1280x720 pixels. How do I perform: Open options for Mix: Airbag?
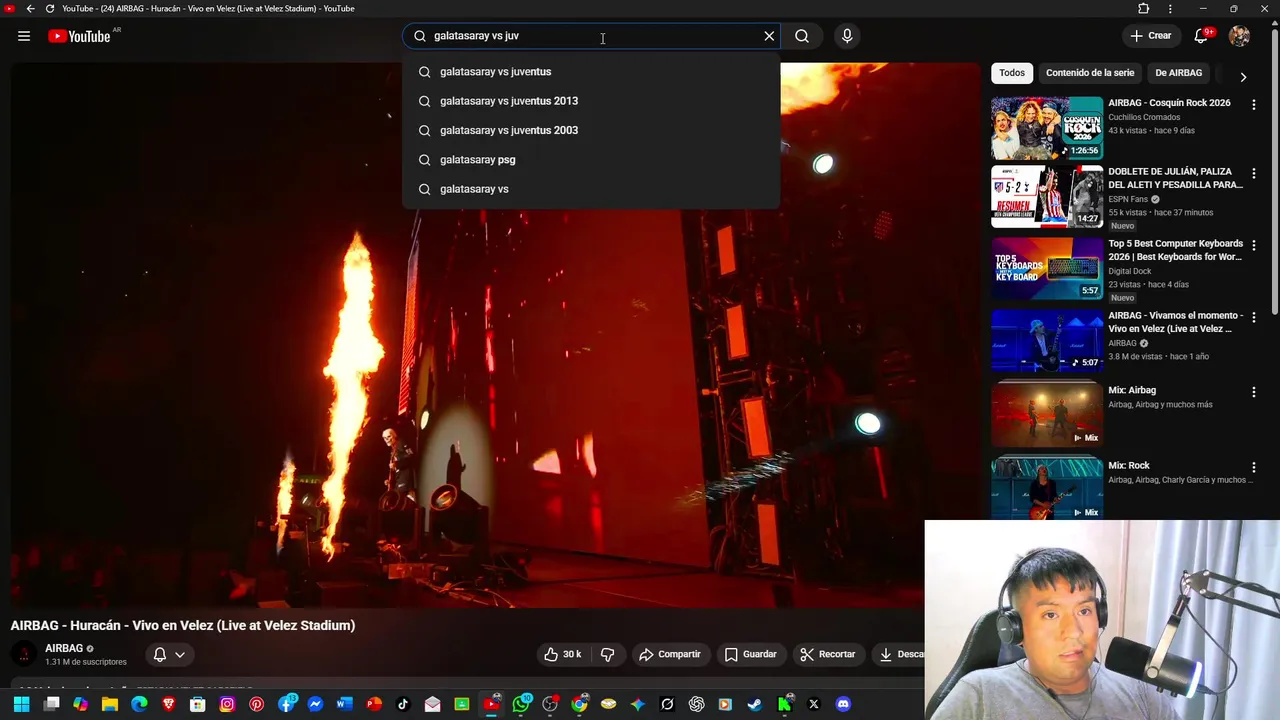[1254, 393]
